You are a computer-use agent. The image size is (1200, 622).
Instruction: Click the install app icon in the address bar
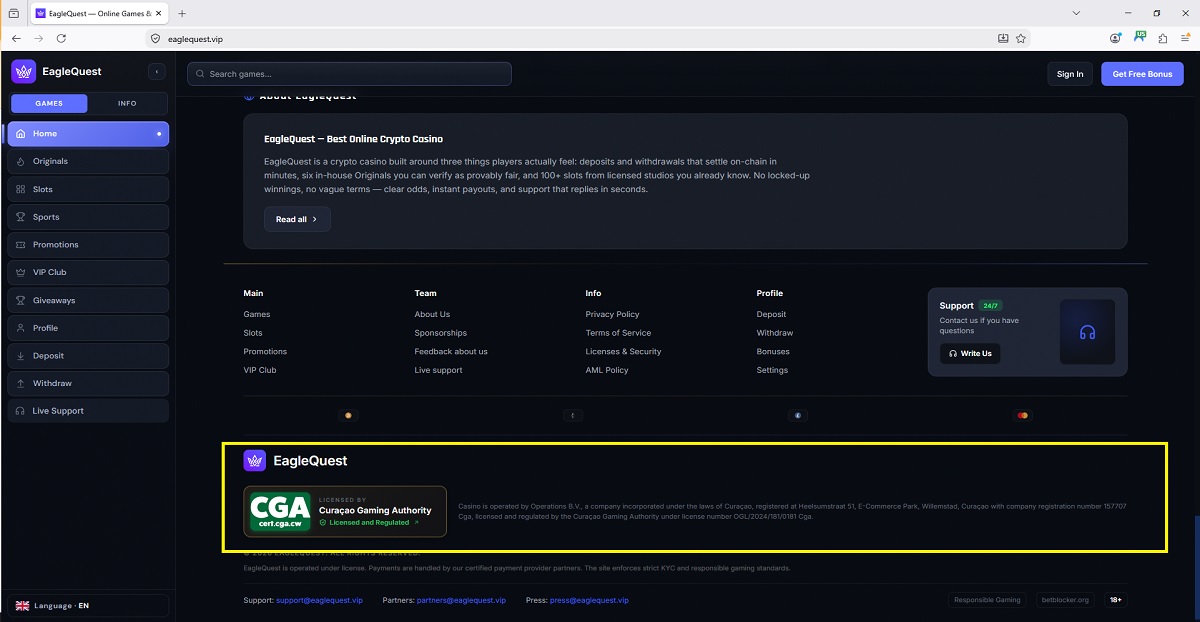coord(1003,38)
